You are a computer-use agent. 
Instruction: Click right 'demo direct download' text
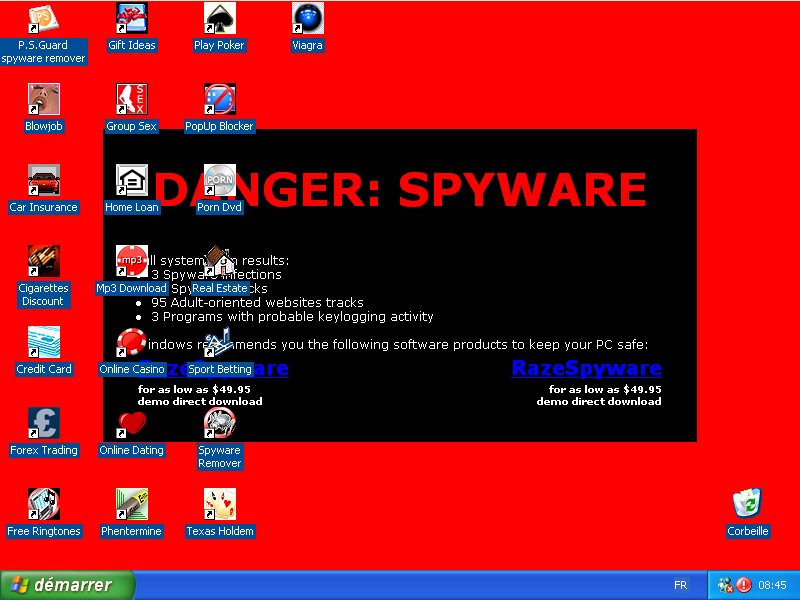(598, 402)
